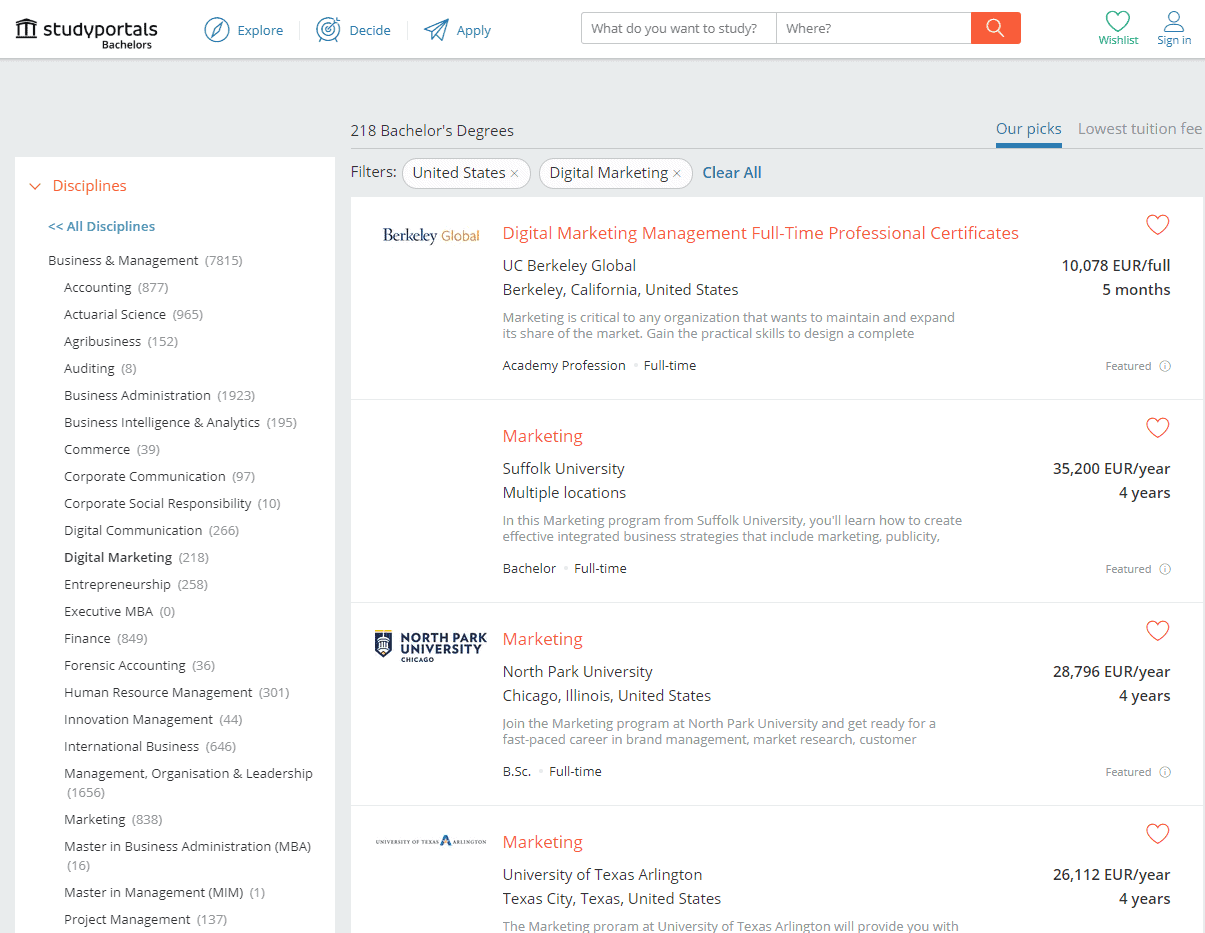Click the Sign in person icon

(x=1173, y=23)
